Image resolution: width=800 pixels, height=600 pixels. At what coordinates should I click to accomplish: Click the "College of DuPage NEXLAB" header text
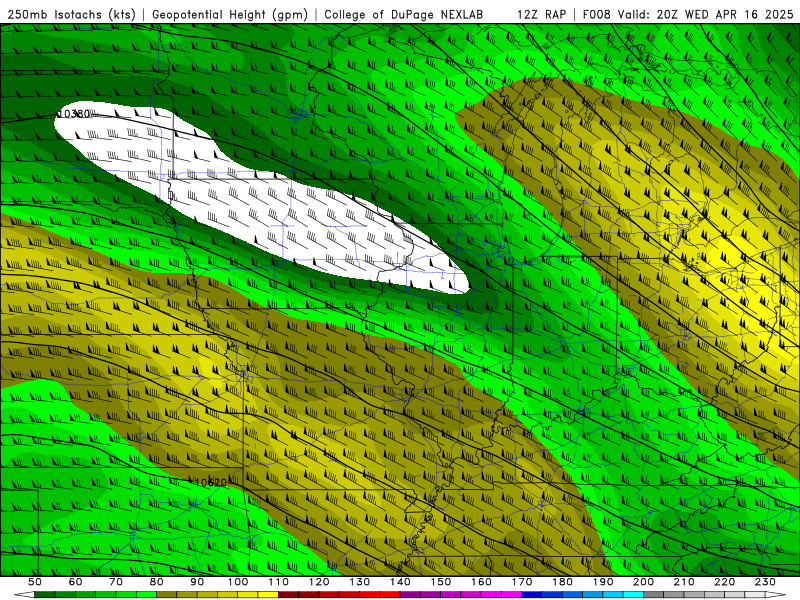tap(404, 15)
